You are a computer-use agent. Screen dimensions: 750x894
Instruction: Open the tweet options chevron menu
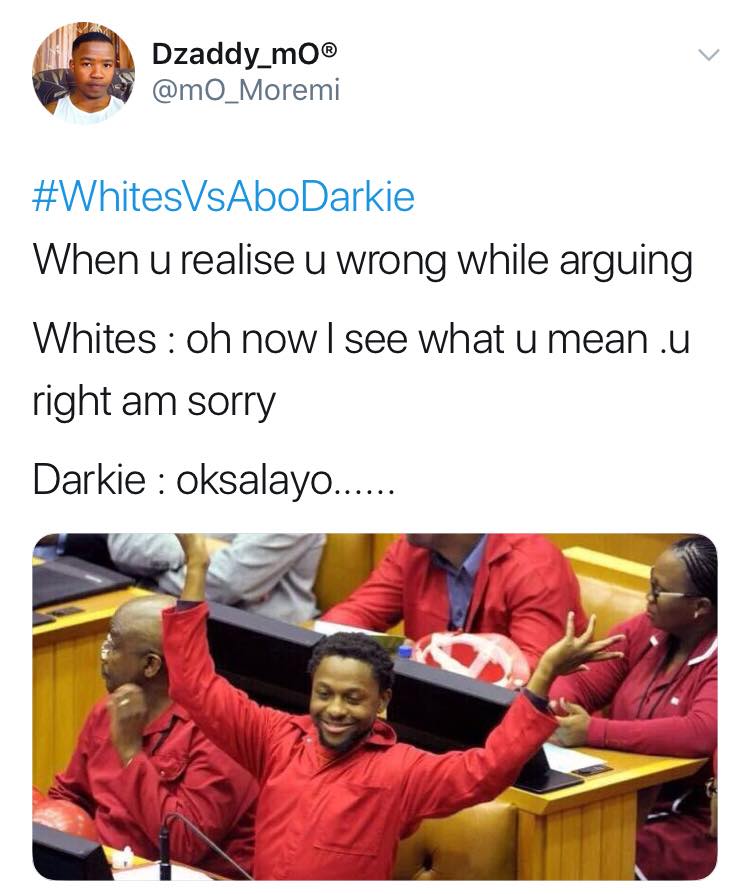coord(709,55)
